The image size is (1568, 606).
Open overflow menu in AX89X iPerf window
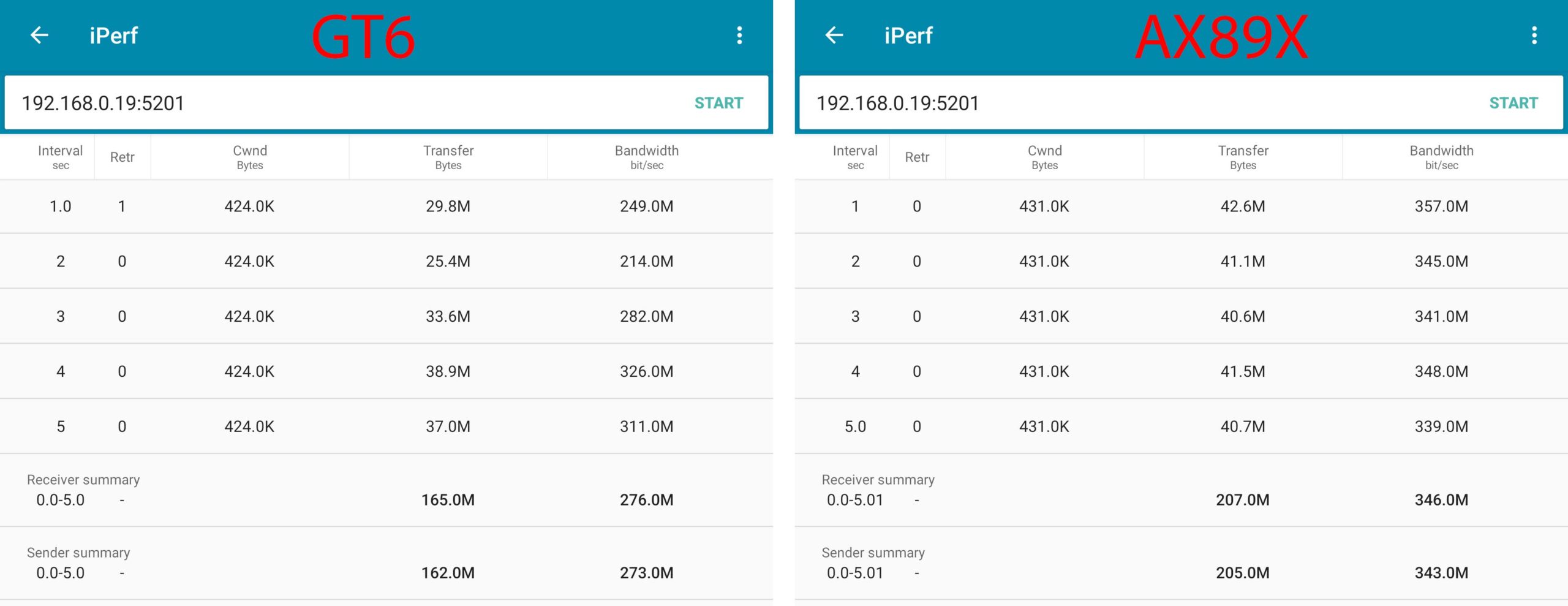tap(1534, 35)
